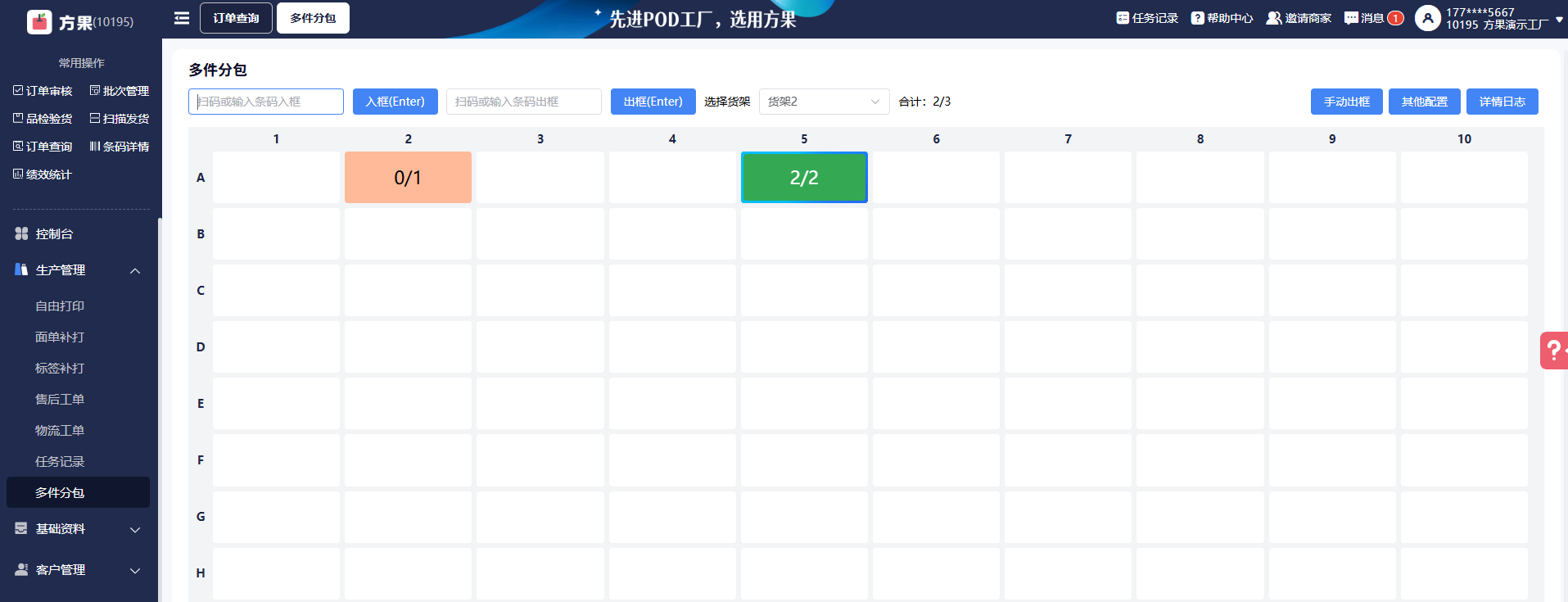
Task: Click the 手动出框 button
Action: tap(1347, 102)
